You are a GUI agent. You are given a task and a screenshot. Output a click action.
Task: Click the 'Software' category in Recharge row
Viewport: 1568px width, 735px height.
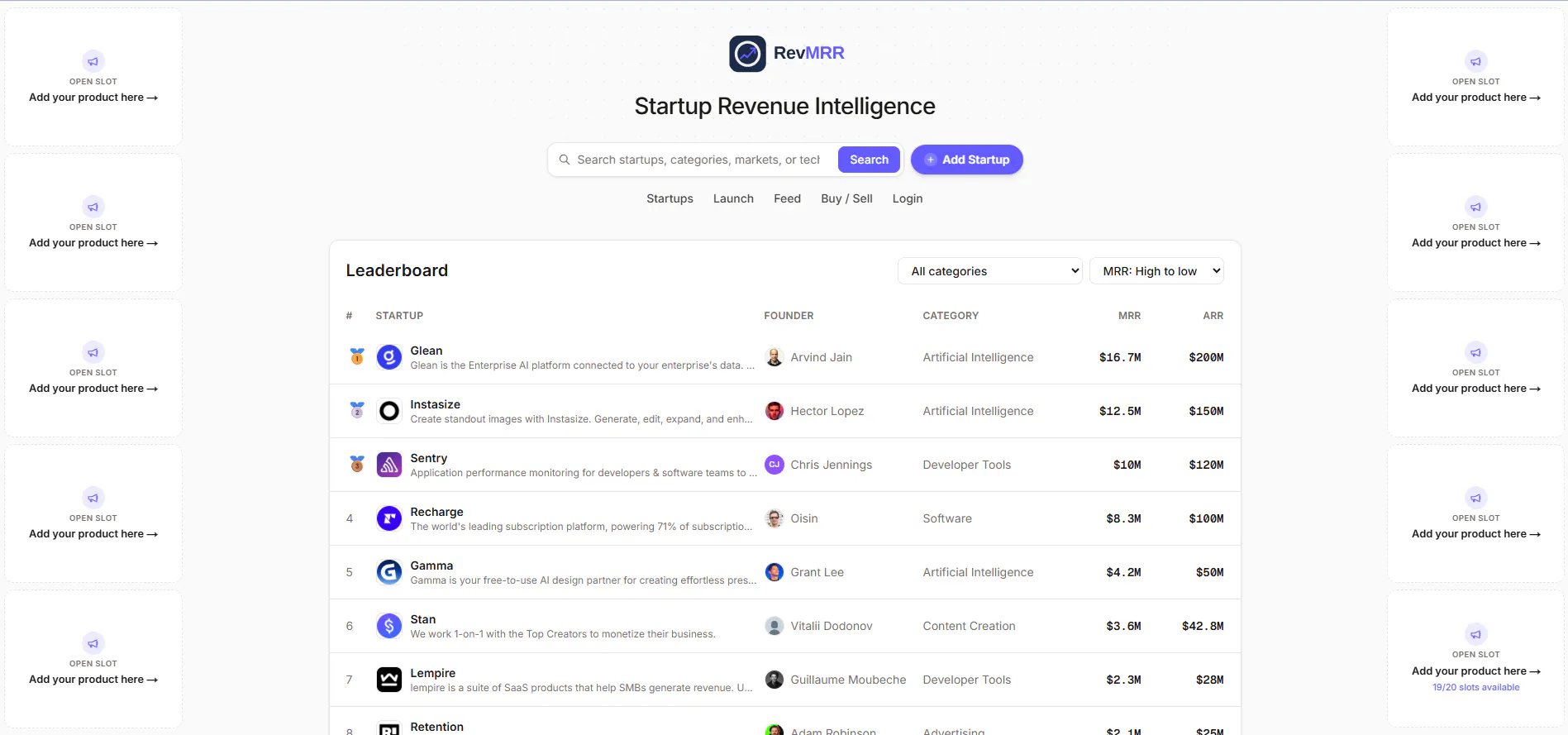pos(947,518)
